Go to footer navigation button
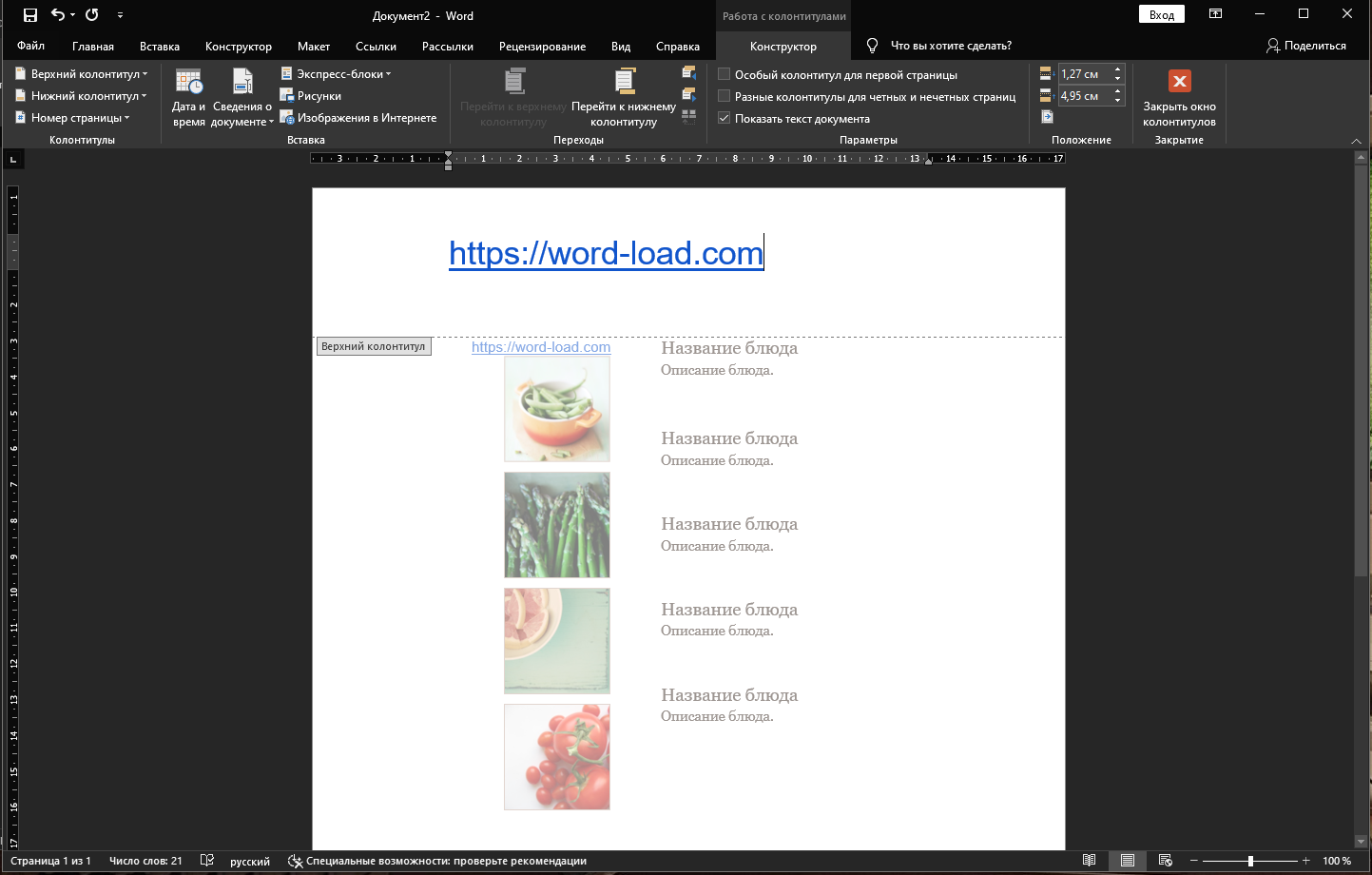 624,98
